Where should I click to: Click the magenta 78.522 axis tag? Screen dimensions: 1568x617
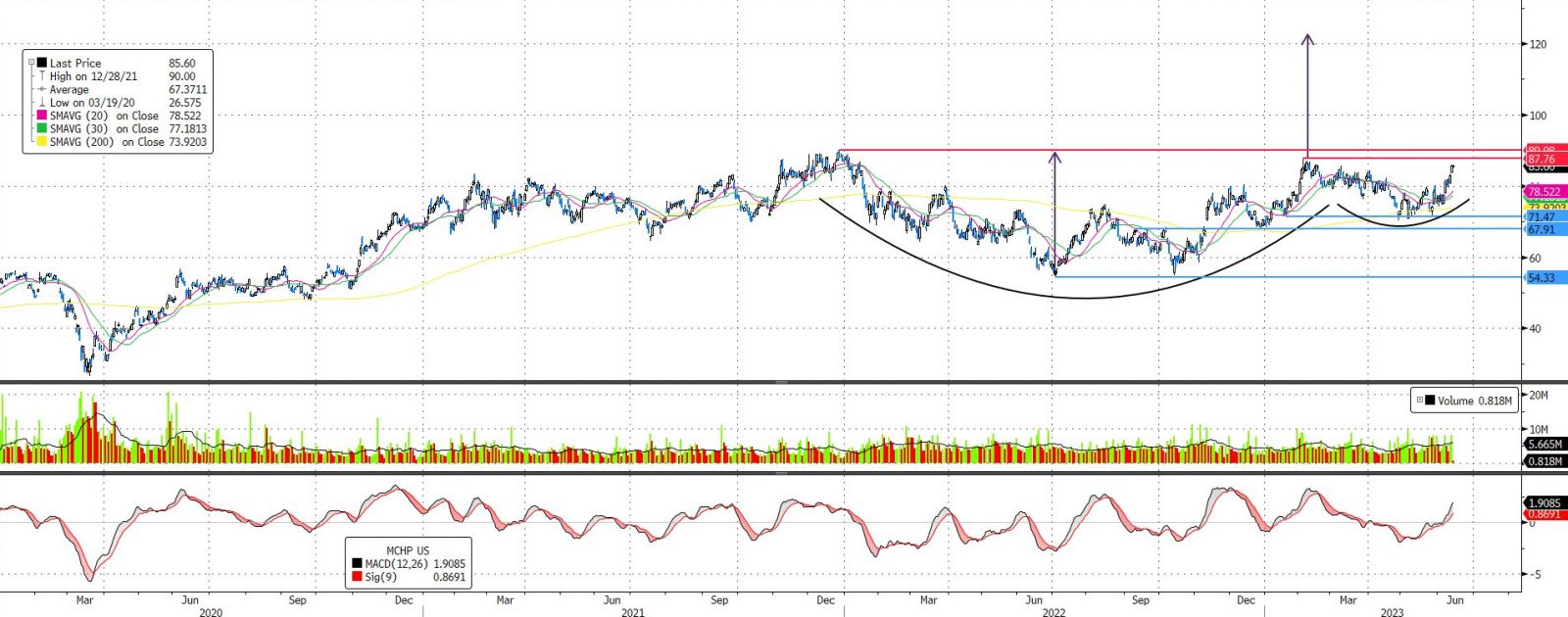[x=1546, y=192]
